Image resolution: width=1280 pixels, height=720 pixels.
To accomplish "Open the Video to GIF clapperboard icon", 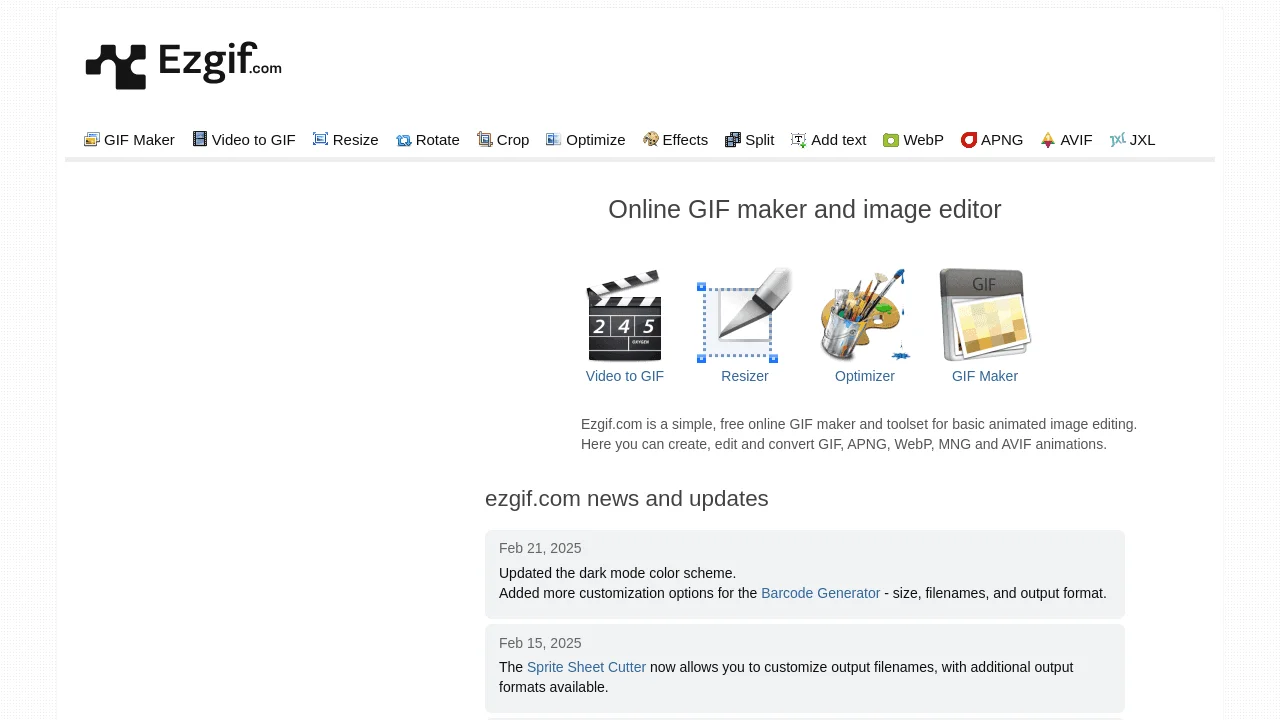I will (624, 316).
